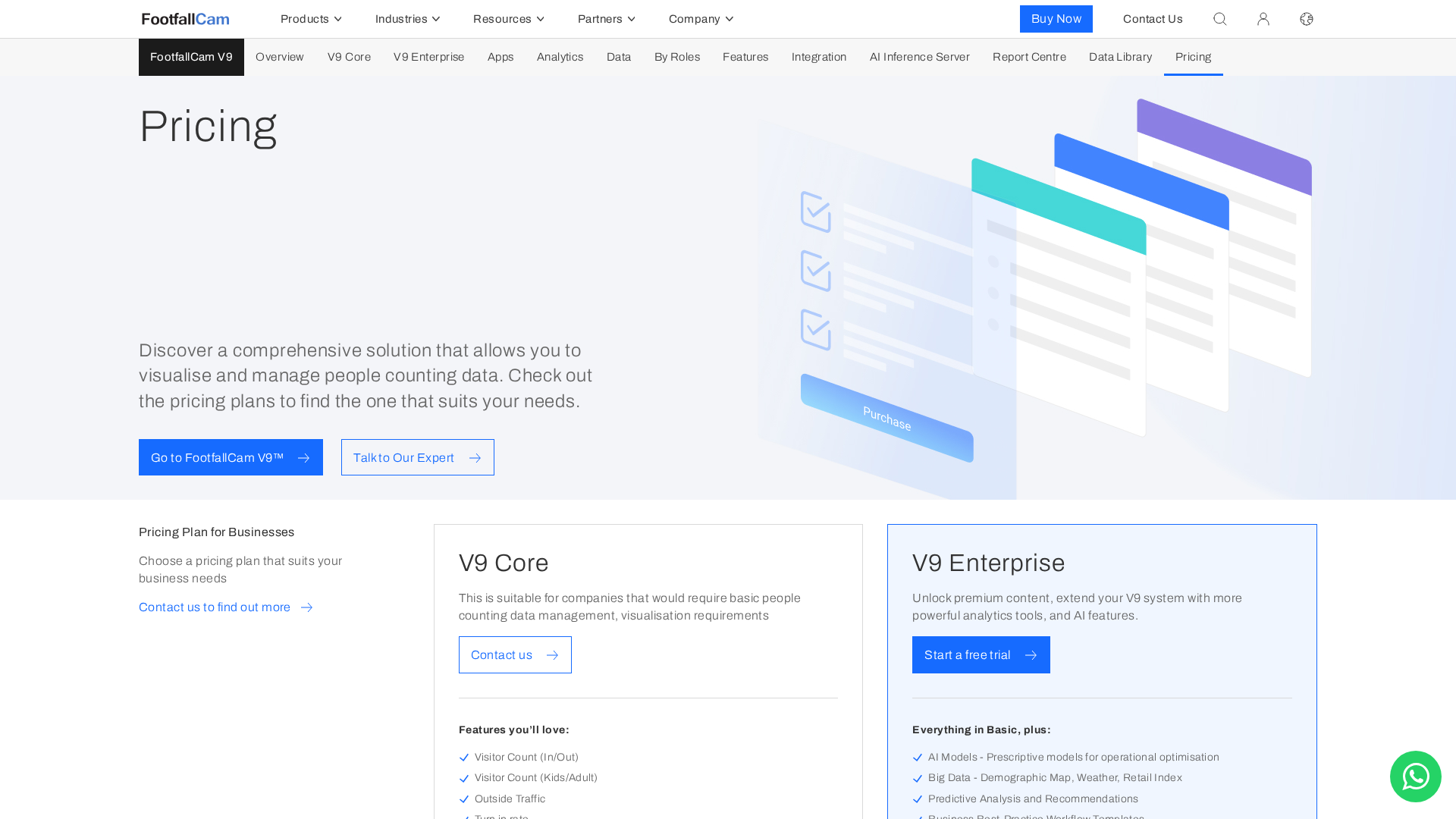Expand the Products dropdown menu
Image resolution: width=1456 pixels, height=819 pixels.
pos(311,19)
